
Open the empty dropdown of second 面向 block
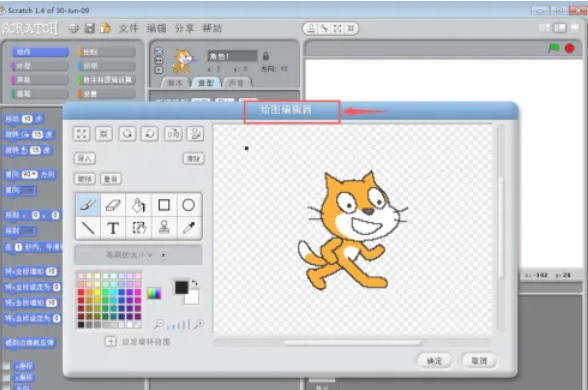pyautogui.click(x=28, y=190)
